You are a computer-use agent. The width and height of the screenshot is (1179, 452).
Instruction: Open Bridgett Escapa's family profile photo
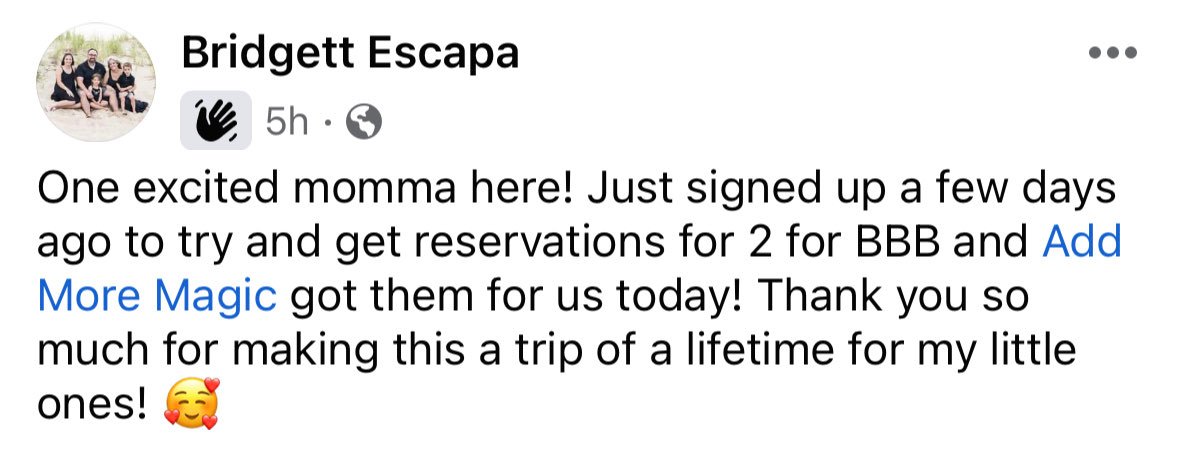pos(96,82)
